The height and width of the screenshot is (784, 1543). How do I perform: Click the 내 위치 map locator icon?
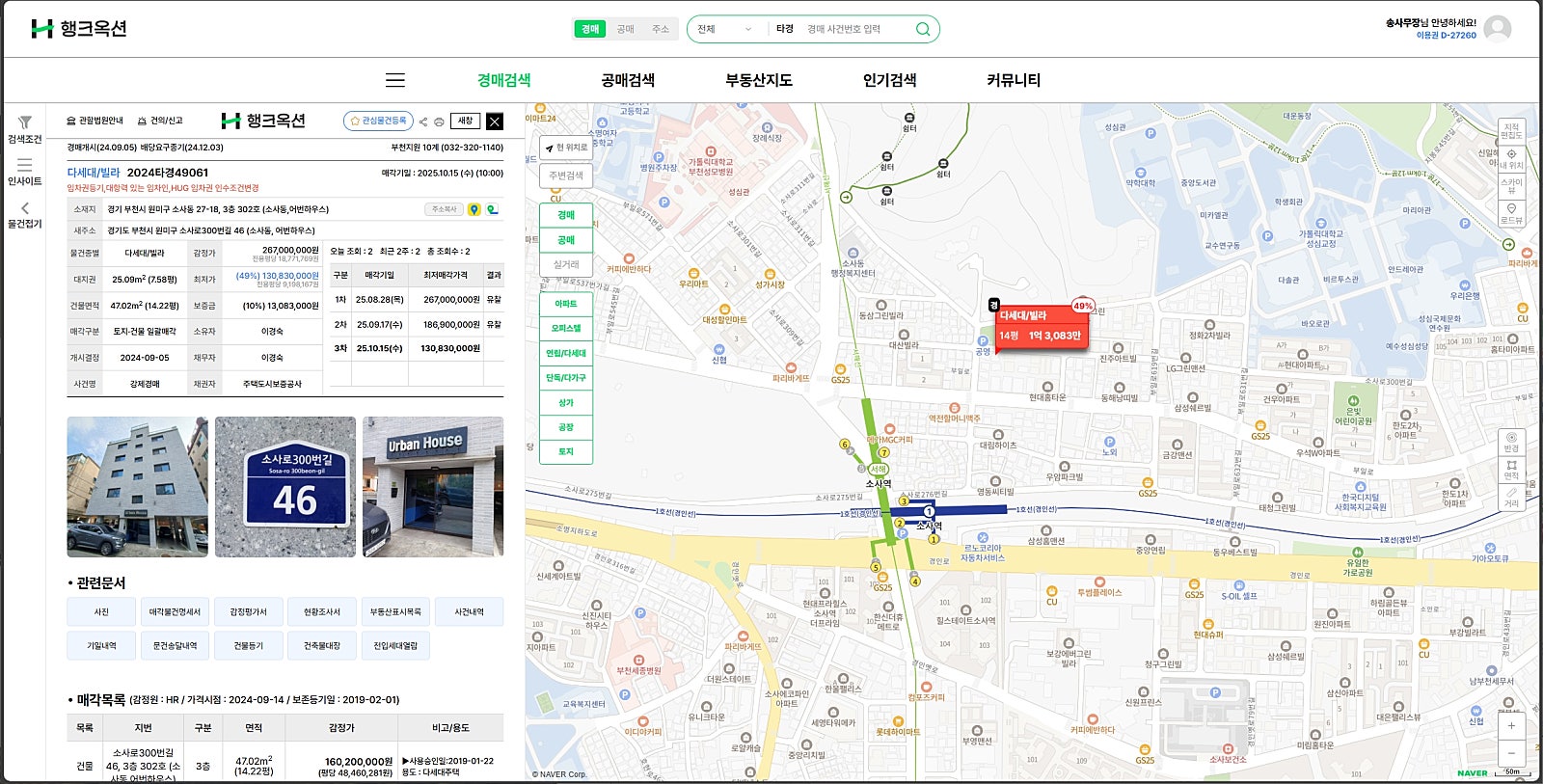(x=1511, y=158)
